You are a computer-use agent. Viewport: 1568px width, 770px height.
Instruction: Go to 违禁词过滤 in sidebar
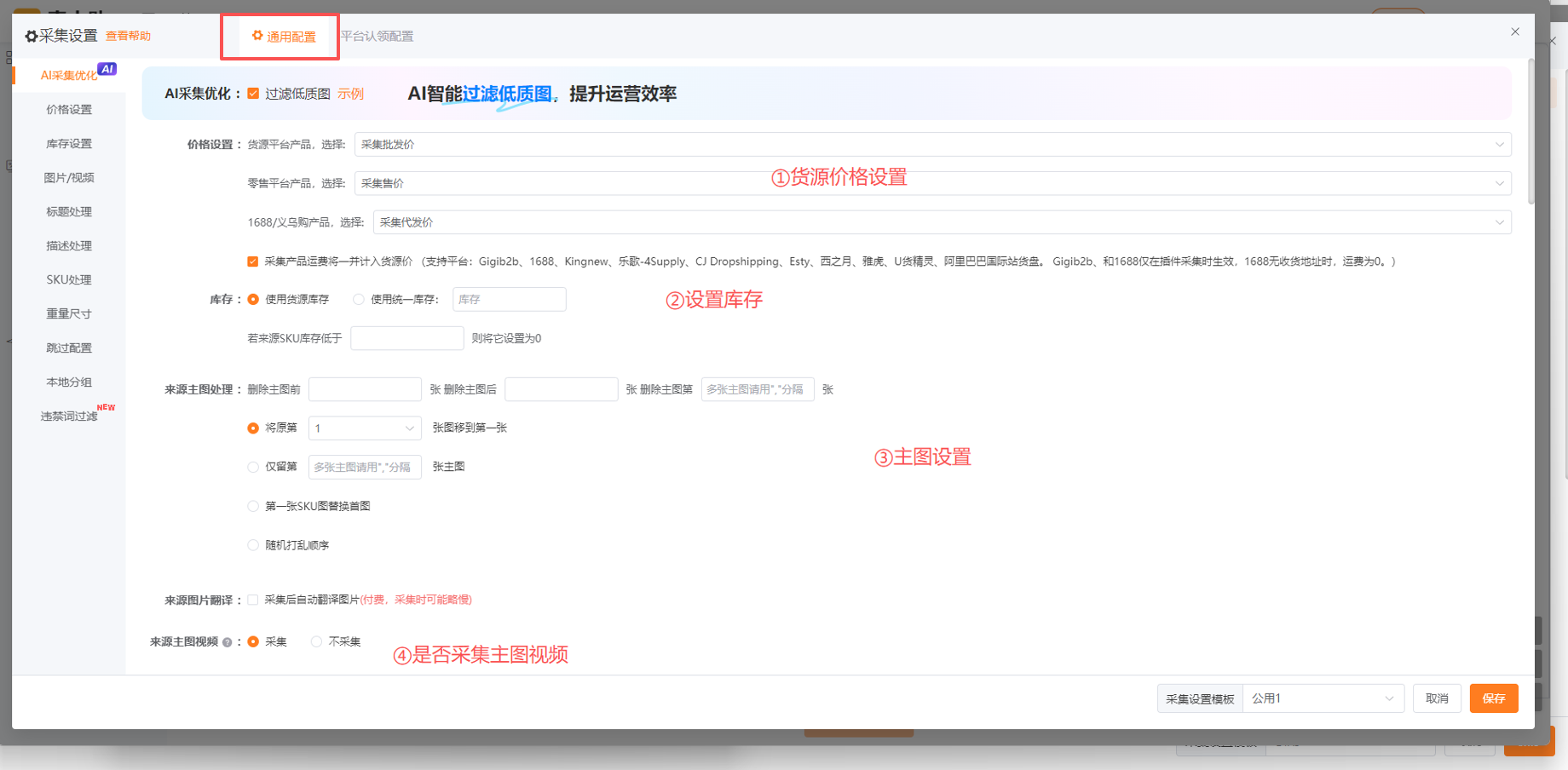click(69, 416)
